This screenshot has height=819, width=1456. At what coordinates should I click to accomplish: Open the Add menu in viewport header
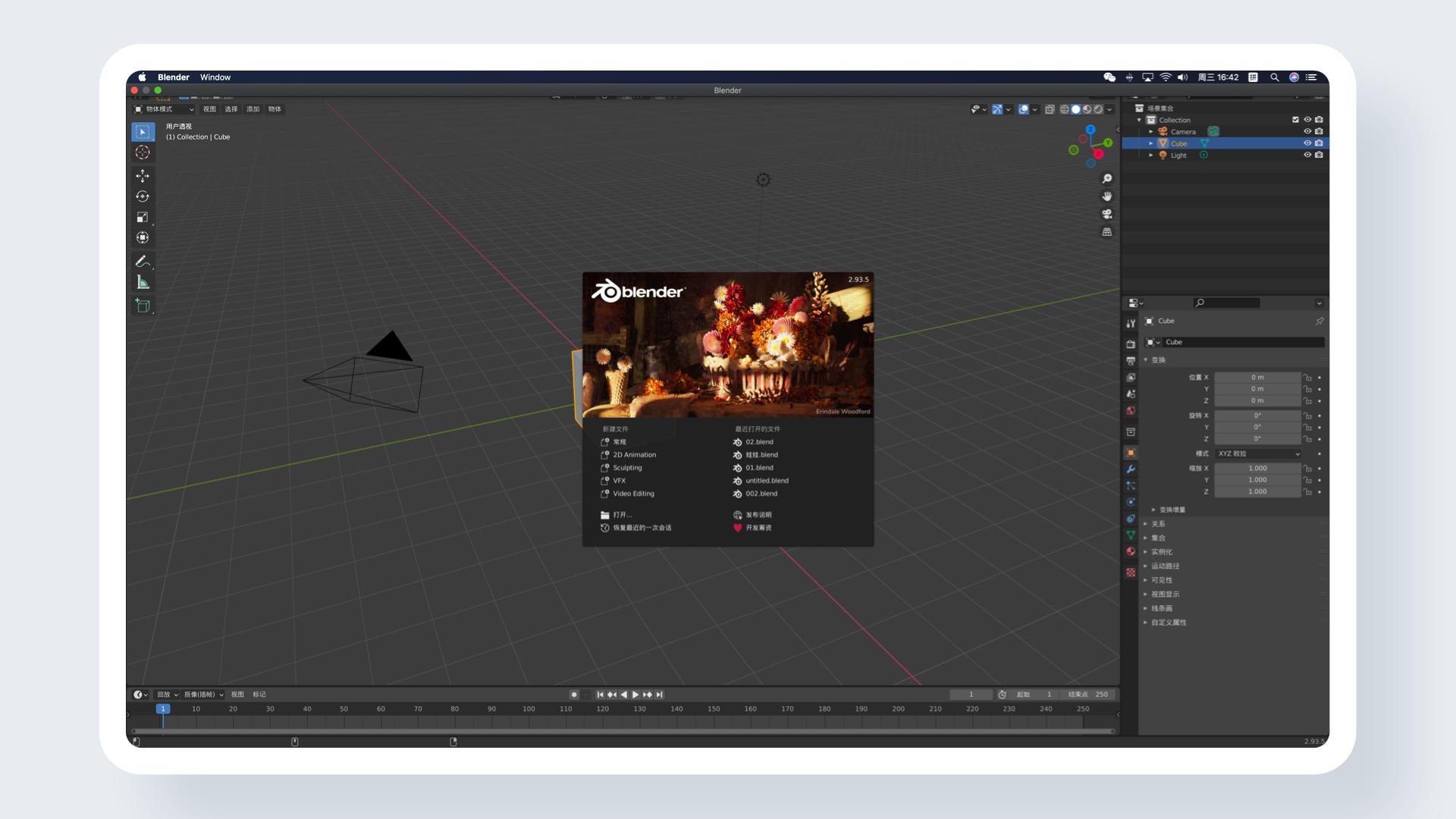point(253,109)
